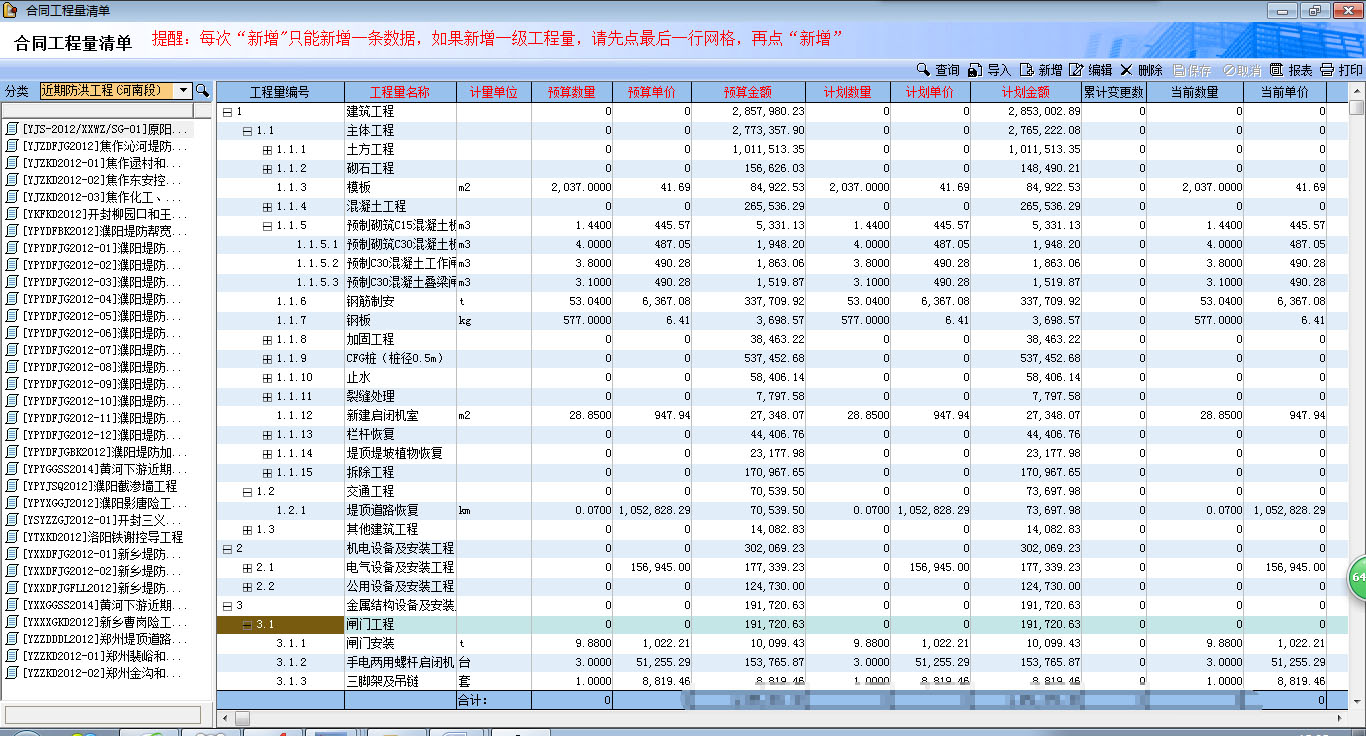Expand tree node 1.1.1 土方工程
The height and width of the screenshot is (736, 1366).
tap(267, 150)
